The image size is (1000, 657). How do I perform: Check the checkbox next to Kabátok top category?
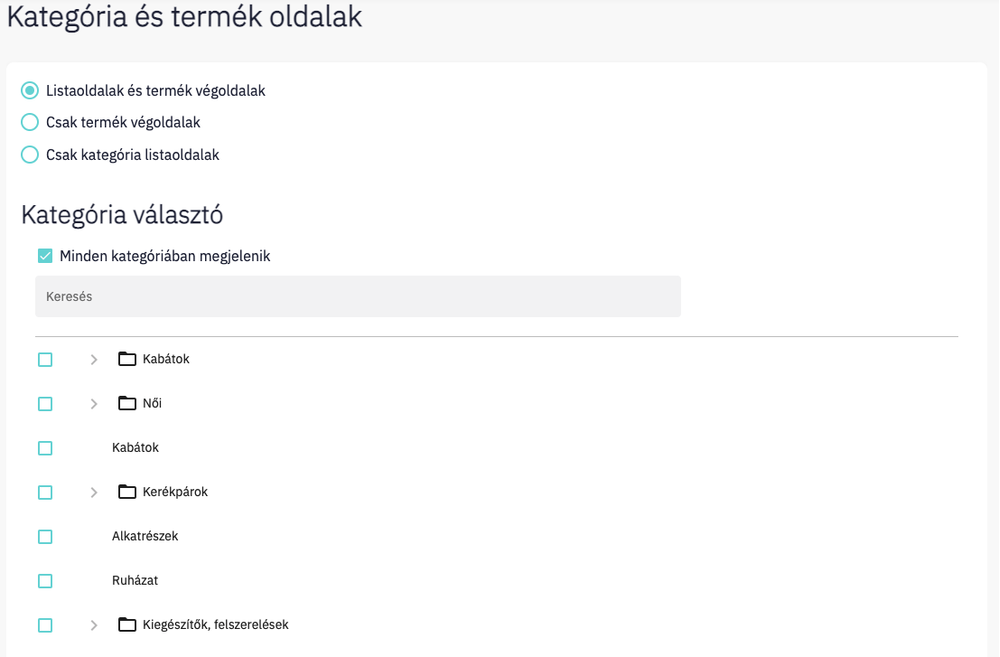pyautogui.click(x=45, y=359)
